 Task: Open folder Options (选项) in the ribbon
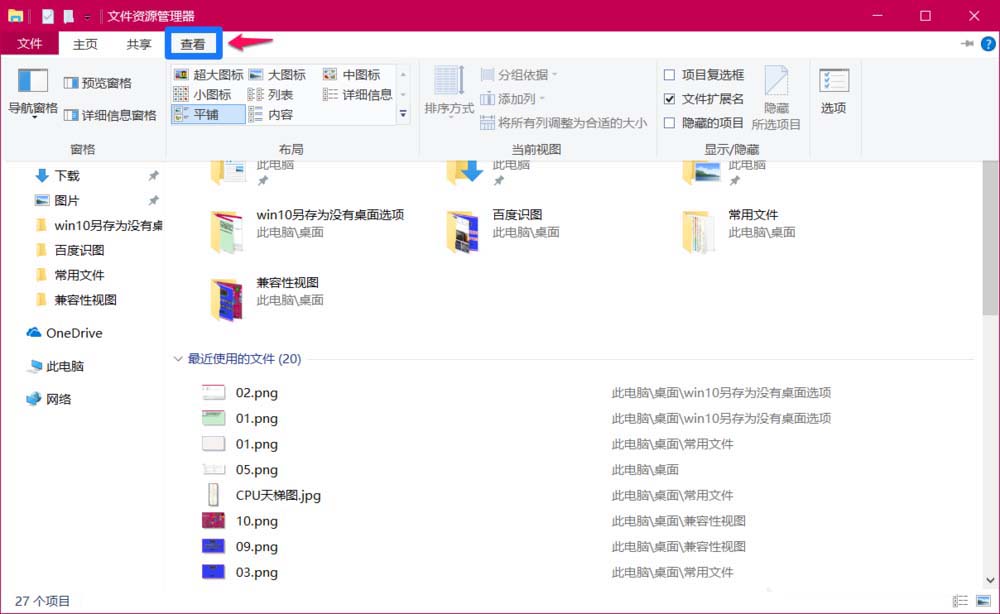click(x=835, y=93)
